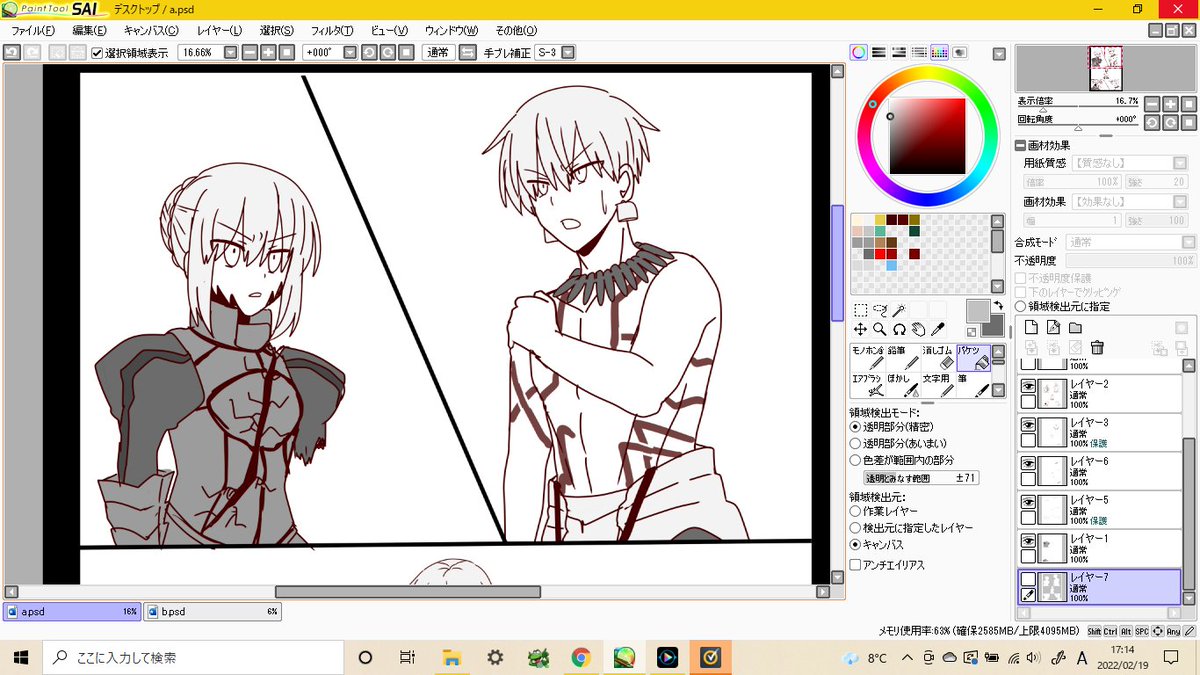Uncheck 選択領域表示 checkbox
This screenshot has height=675, width=1200.
point(97,53)
